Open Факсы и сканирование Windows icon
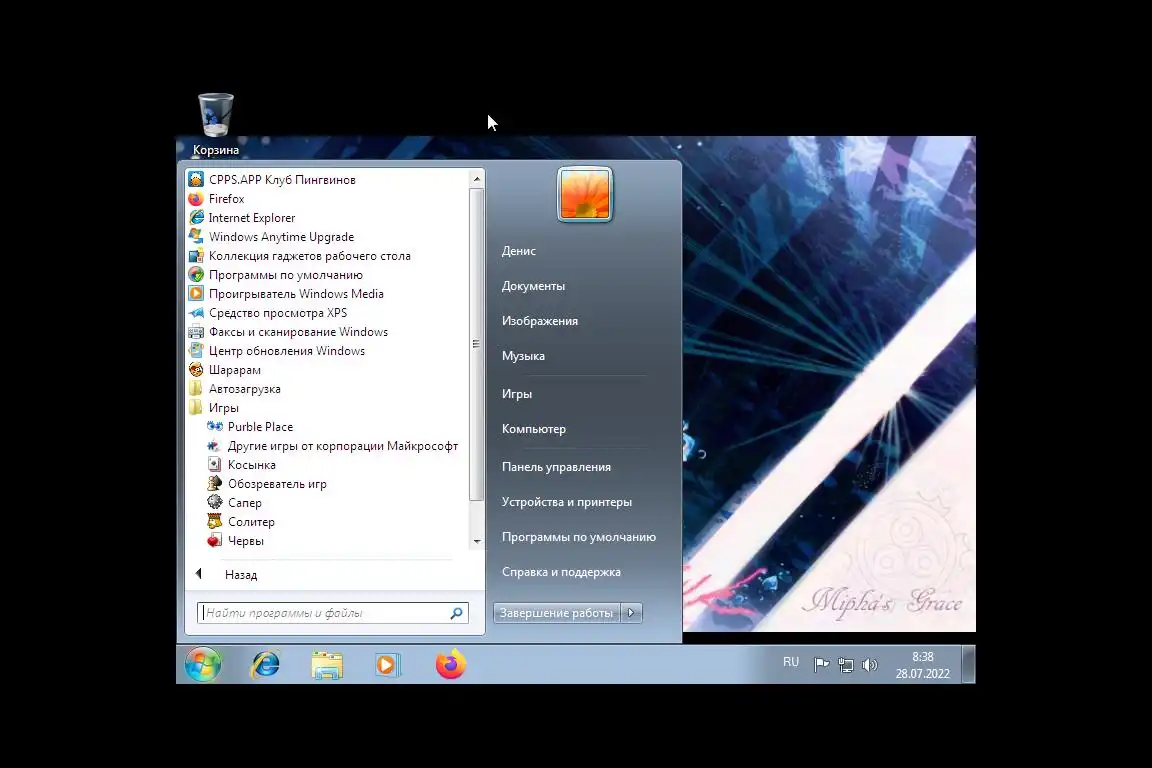The image size is (1152, 768). (196, 332)
